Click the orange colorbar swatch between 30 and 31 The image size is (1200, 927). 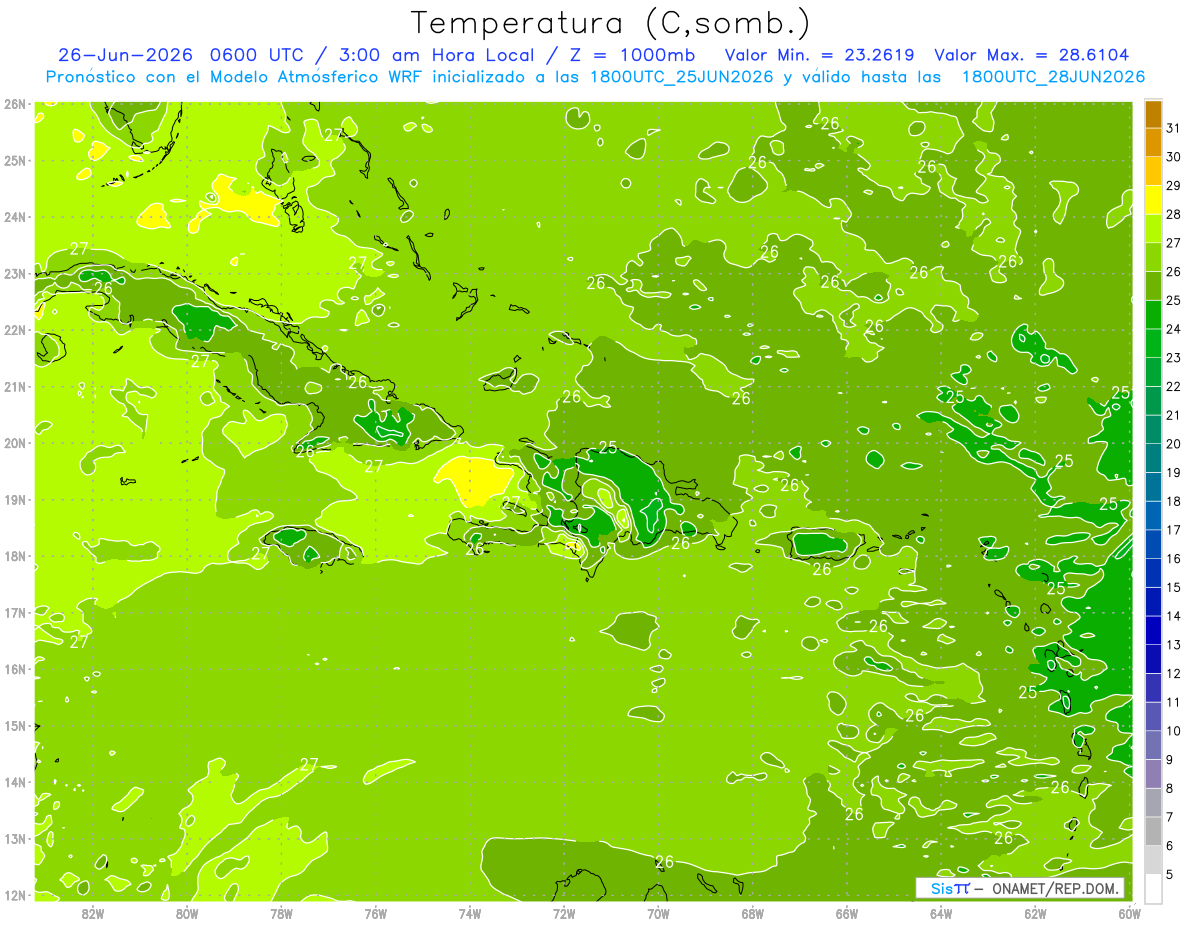tap(1153, 142)
